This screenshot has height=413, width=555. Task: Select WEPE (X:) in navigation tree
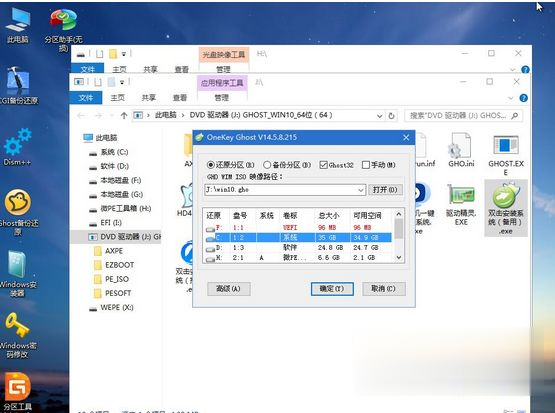[111, 308]
